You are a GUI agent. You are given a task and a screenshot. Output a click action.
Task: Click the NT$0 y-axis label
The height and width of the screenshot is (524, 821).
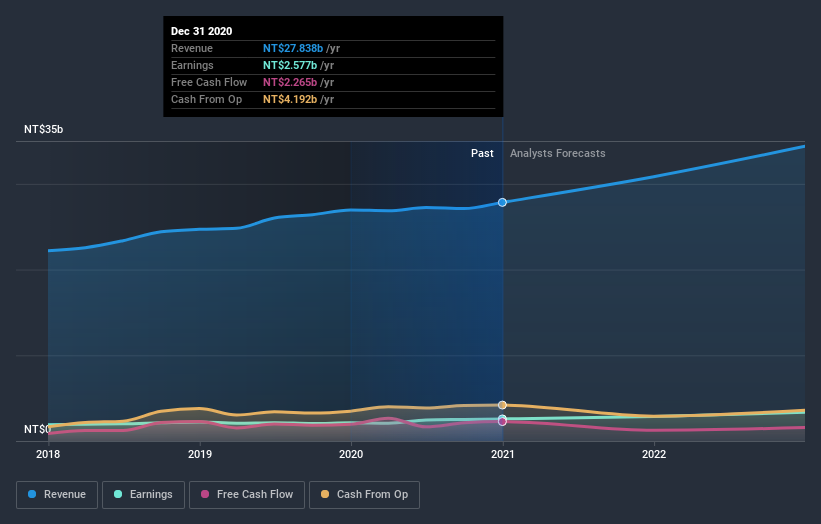pyautogui.click(x=38, y=429)
